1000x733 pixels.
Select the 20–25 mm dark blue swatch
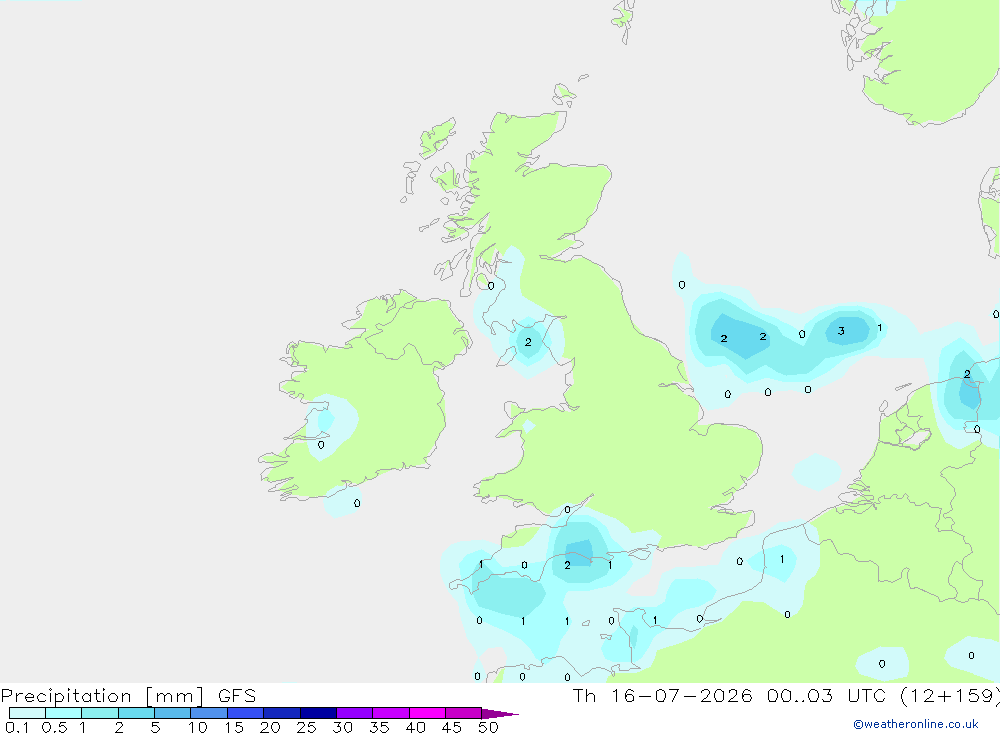click(x=282, y=713)
